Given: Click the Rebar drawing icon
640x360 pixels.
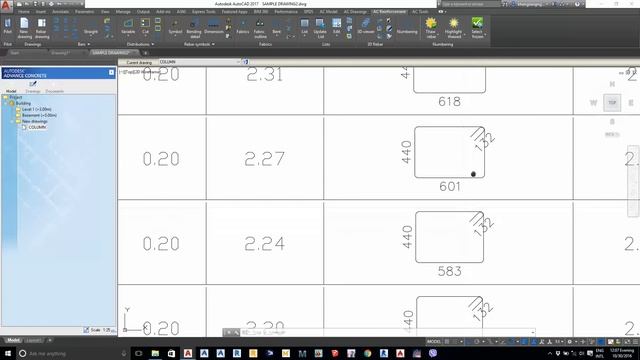Looking at the screenshot, I should [41, 28].
